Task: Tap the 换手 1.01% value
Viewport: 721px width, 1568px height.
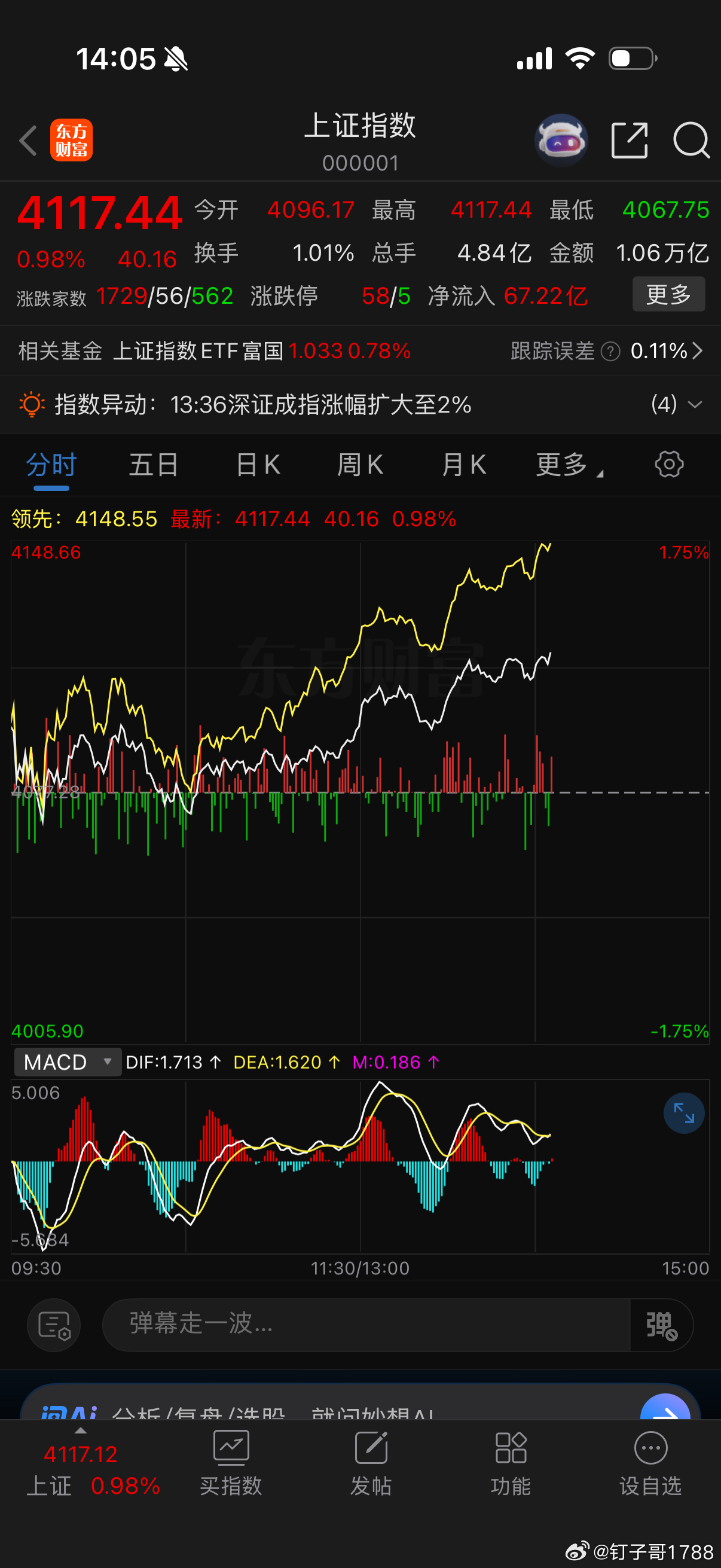Action: [x=323, y=252]
